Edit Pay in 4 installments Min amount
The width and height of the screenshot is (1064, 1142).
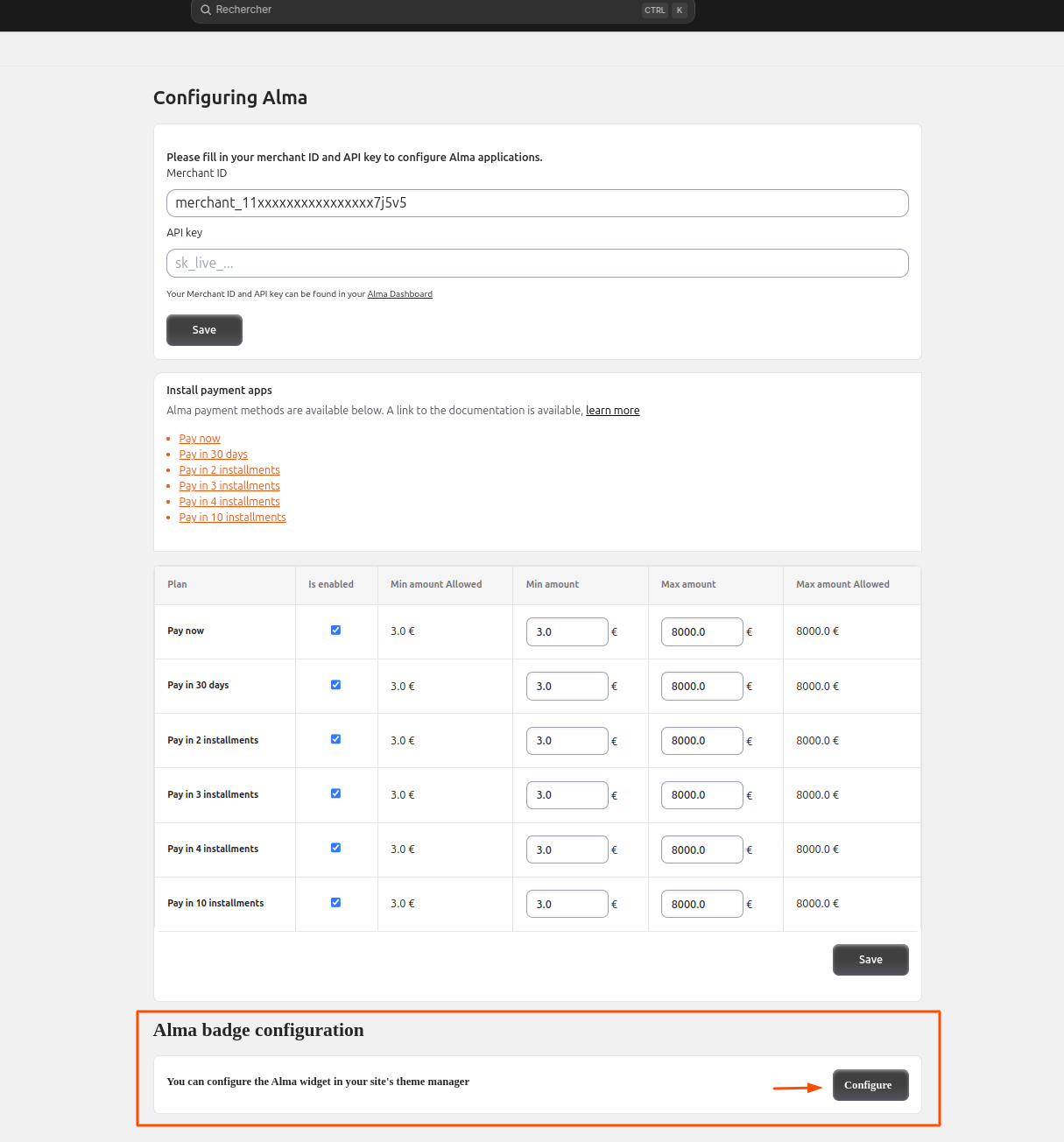pyautogui.click(x=567, y=849)
